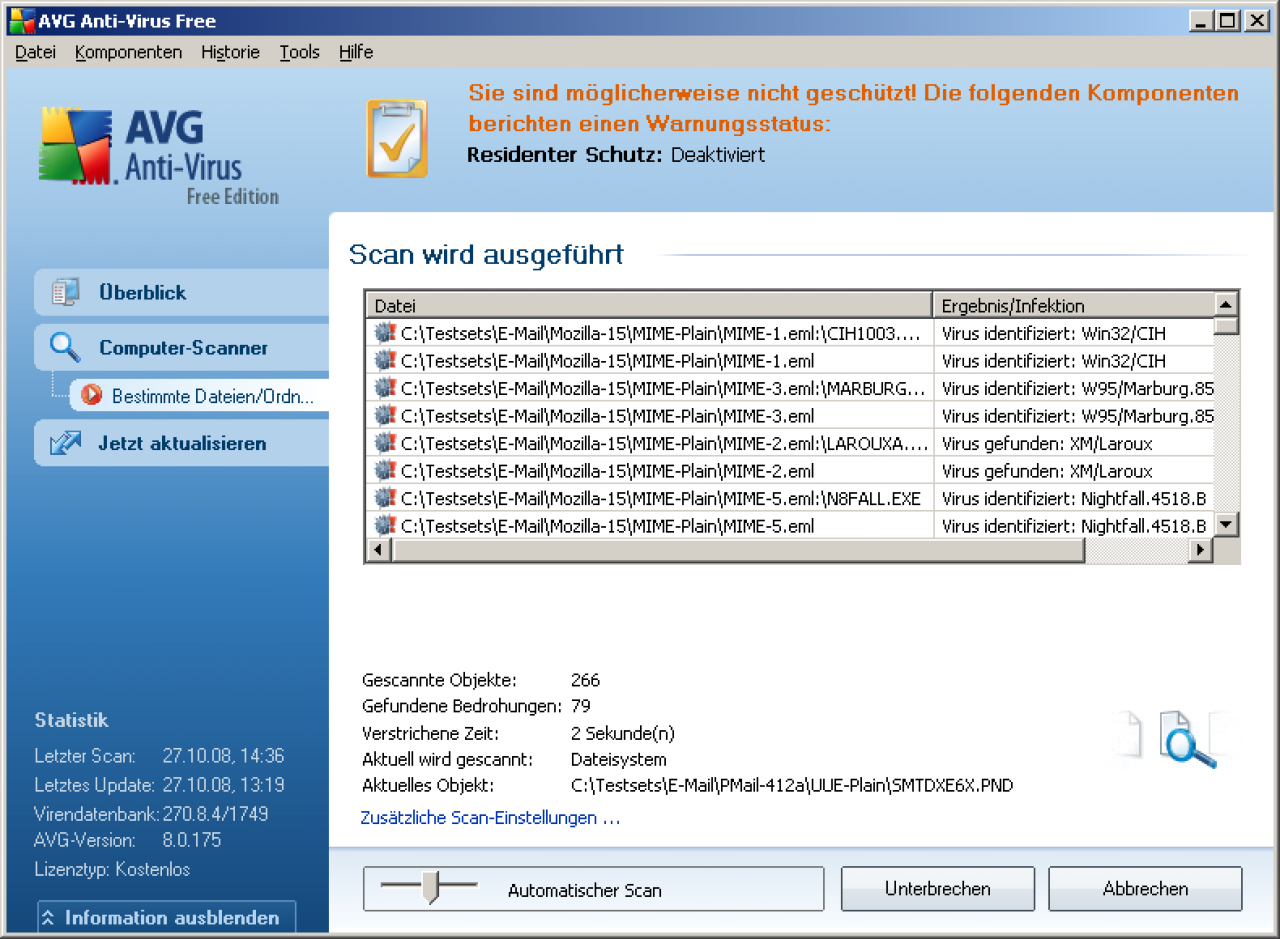The width and height of the screenshot is (1280, 939).
Task: Click the Datei column header
Action: pos(649,305)
